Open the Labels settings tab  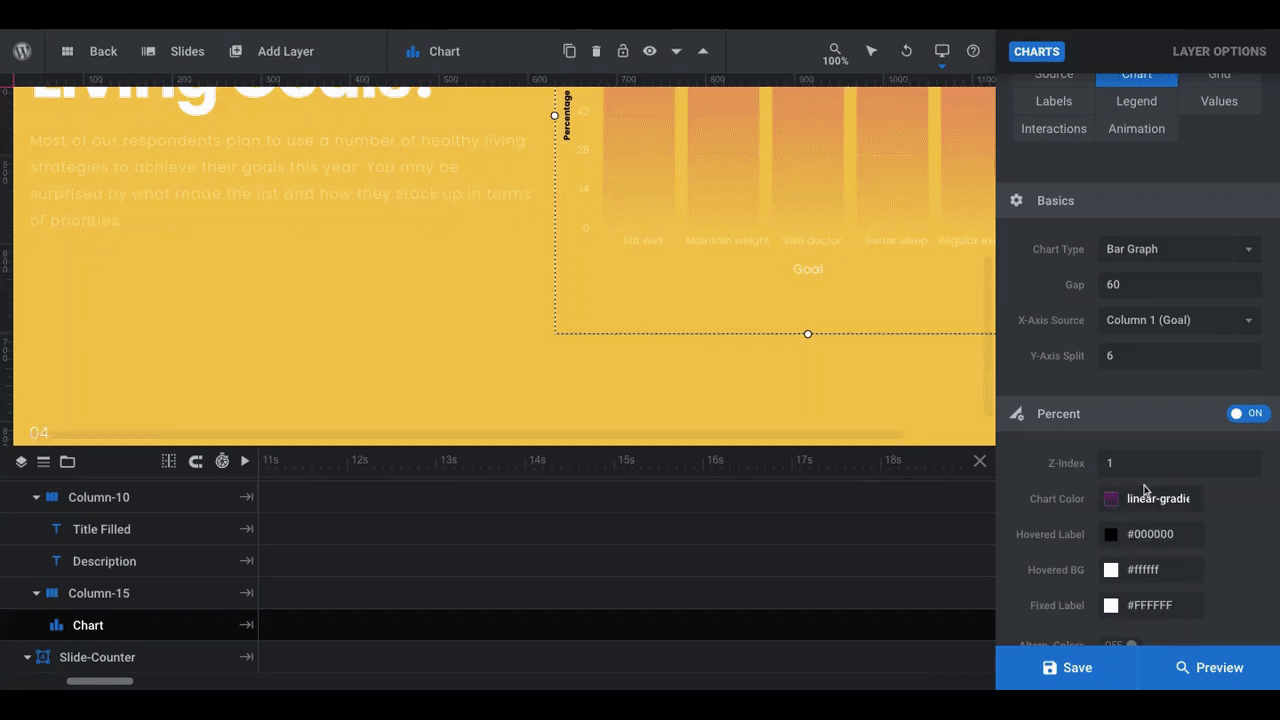click(1054, 101)
